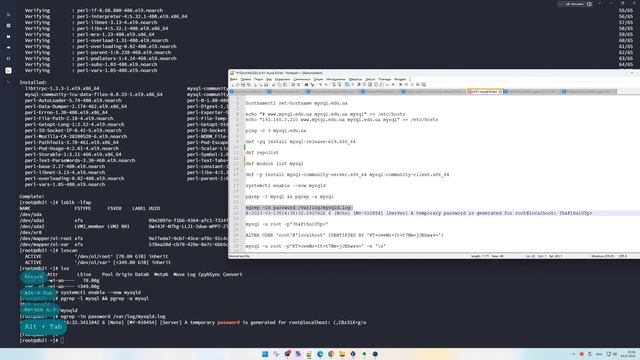640x360 pixels.
Task: Click the highlighted egrep password line in Notepad++
Action: click(x=298, y=208)
